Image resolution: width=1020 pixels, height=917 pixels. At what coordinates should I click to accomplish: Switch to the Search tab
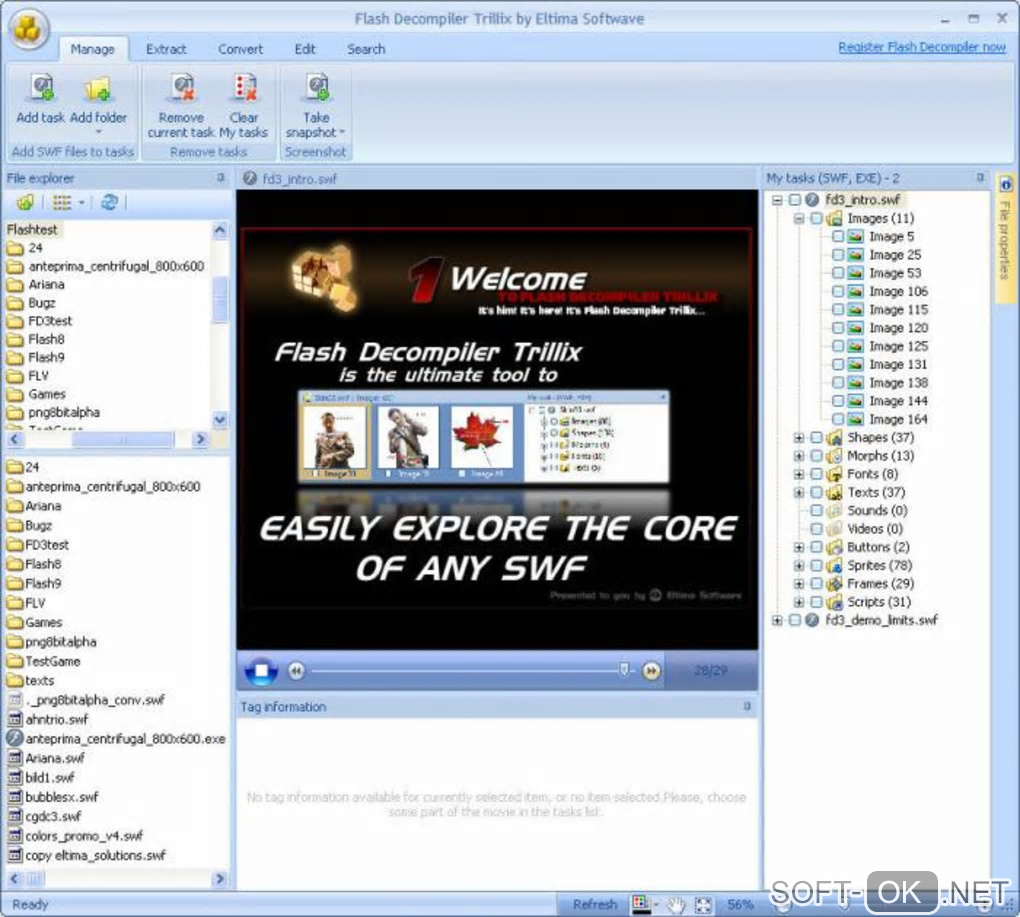pyautogui.click(x=366, y=49)
